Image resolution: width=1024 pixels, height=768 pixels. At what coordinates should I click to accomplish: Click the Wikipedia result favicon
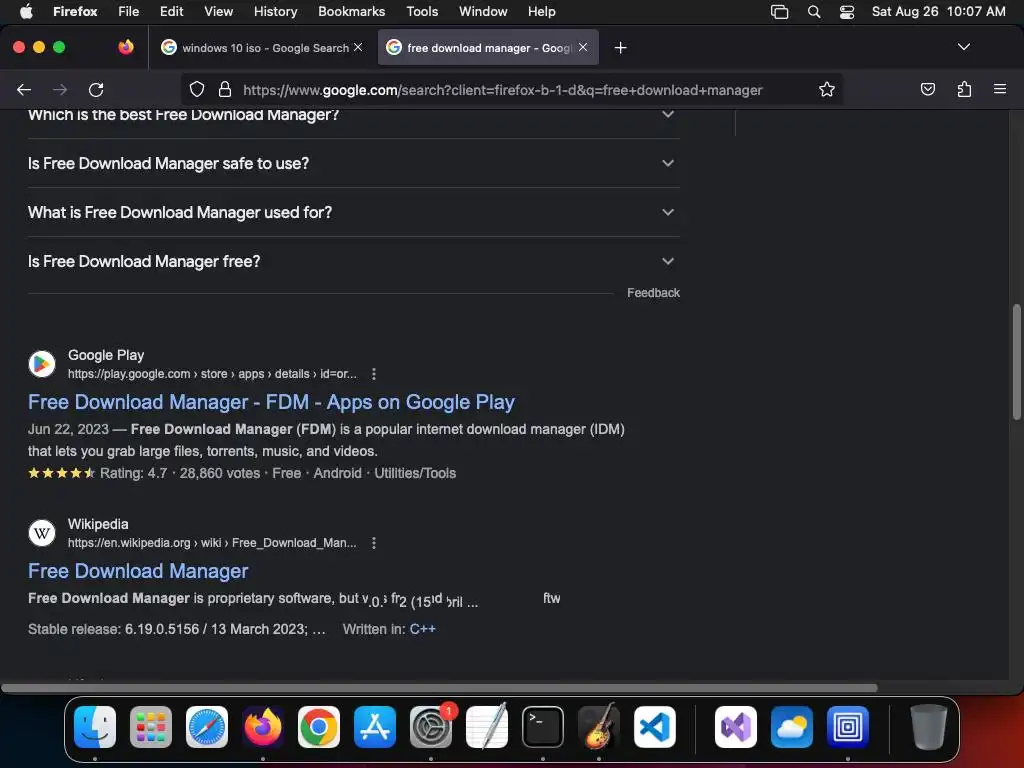(42, 533)
